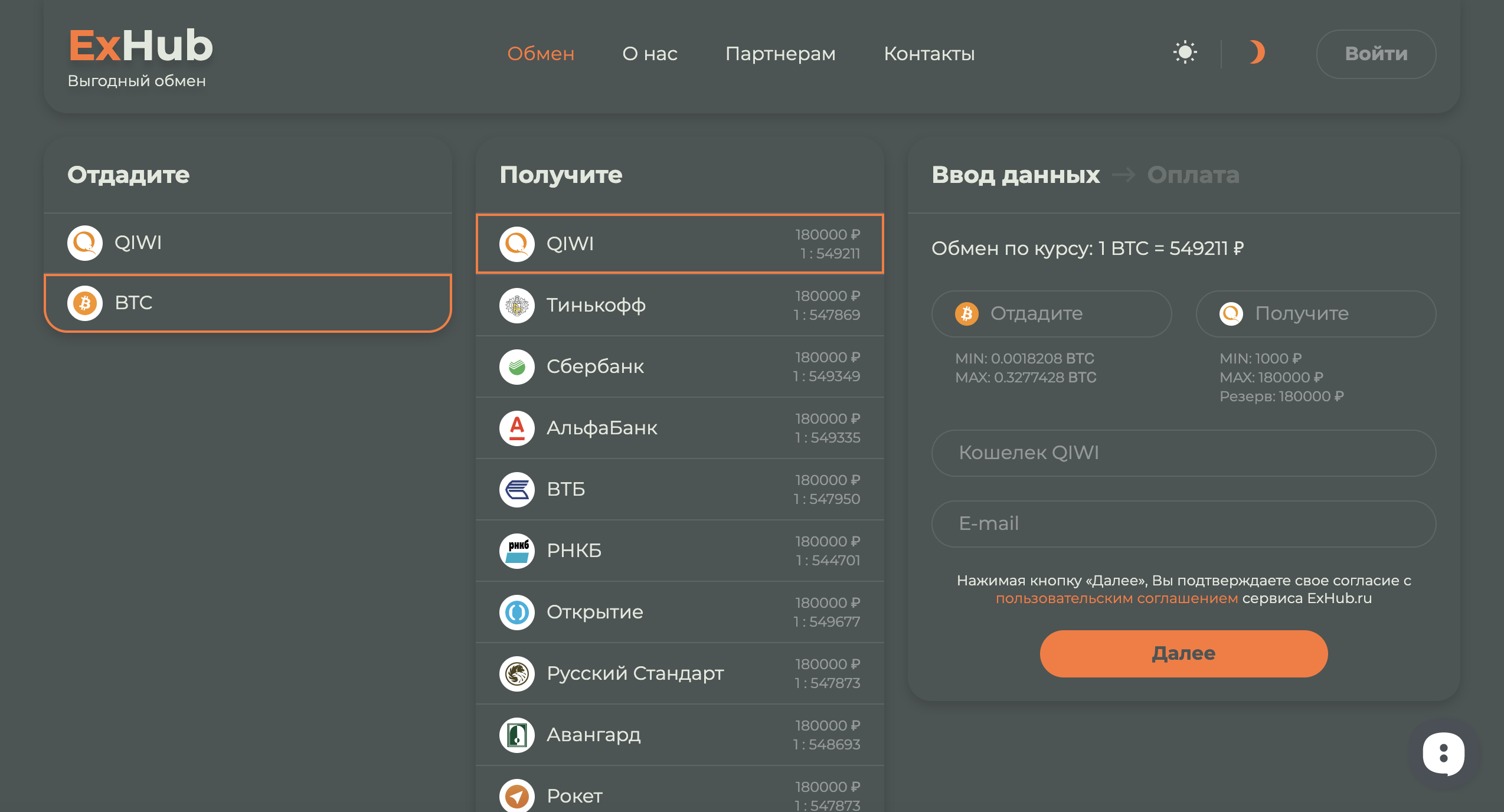
Task: Focus the Кошелек QIWI input field
Action: tap(1183, 453)
